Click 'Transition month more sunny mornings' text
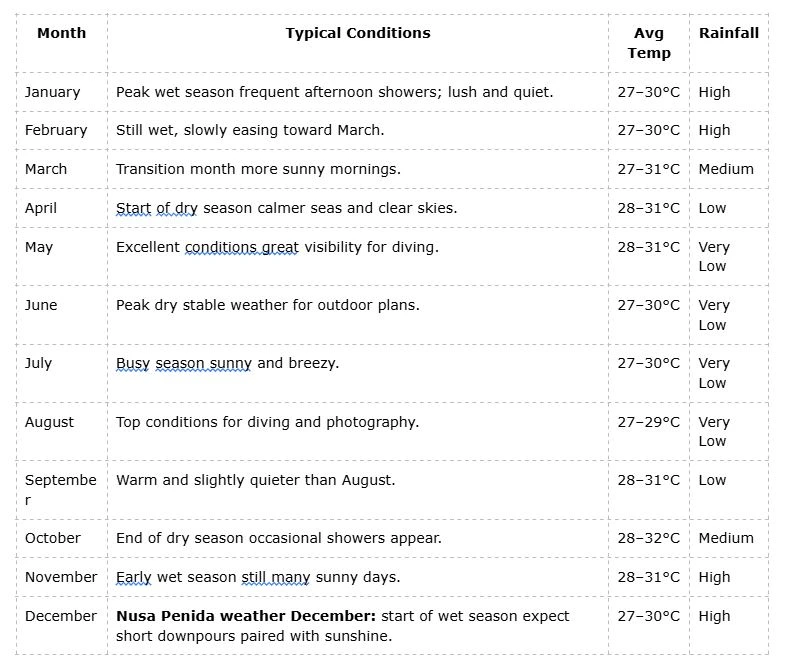 (x=258, y=169)
